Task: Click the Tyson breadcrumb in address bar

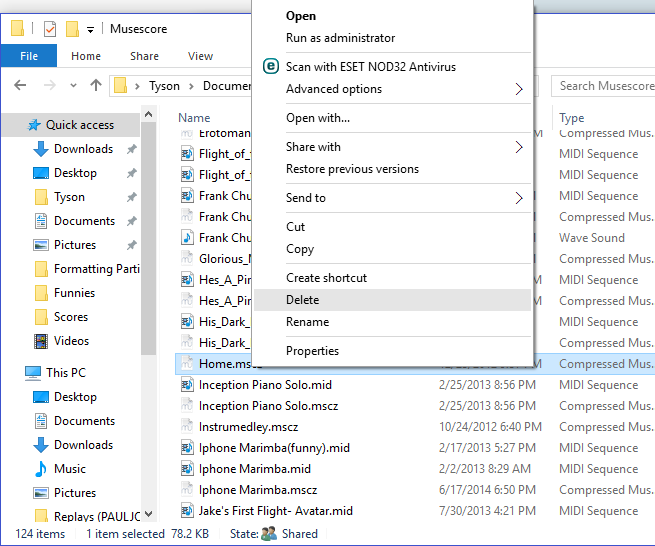Action: 164,86
